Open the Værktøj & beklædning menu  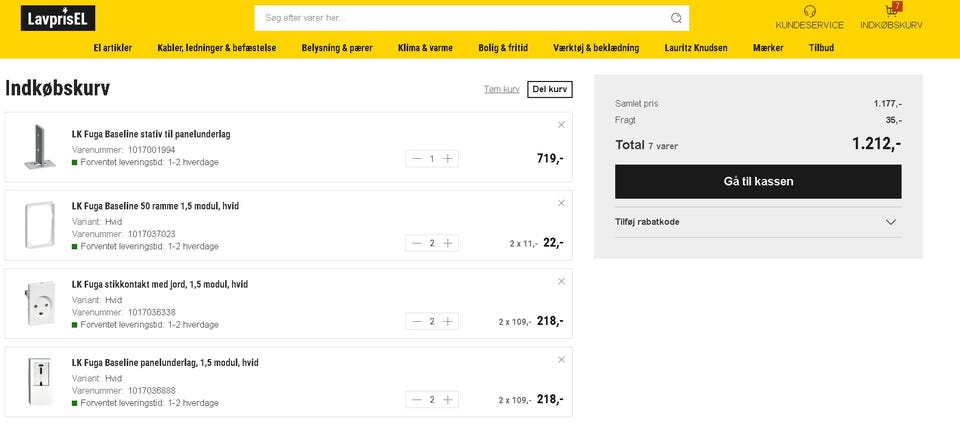pyautogui.click(x=596, y=48)
